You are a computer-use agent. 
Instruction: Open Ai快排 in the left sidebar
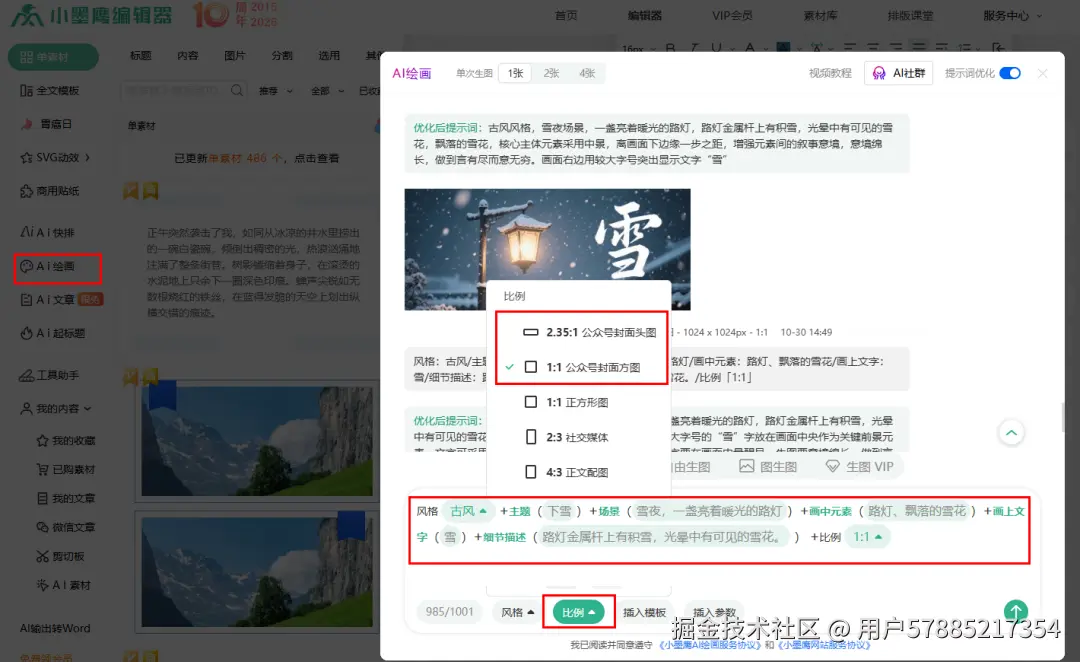pos(48,232)
